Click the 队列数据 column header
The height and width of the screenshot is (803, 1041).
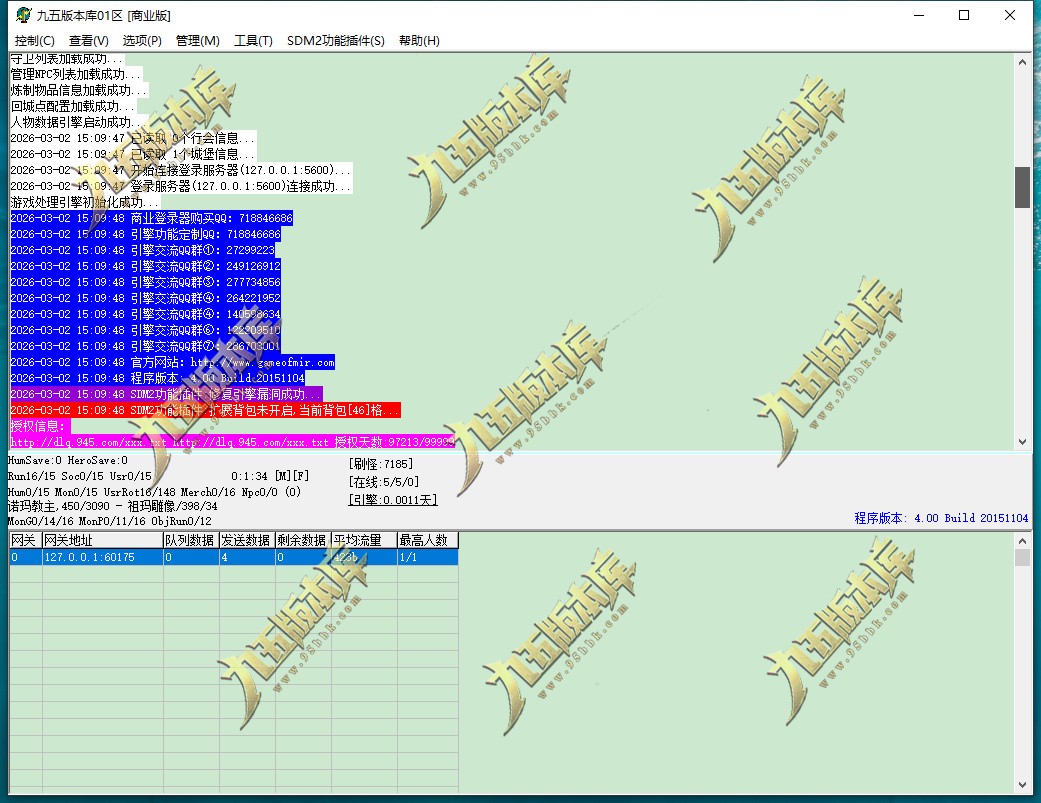[x=191, y=540]
